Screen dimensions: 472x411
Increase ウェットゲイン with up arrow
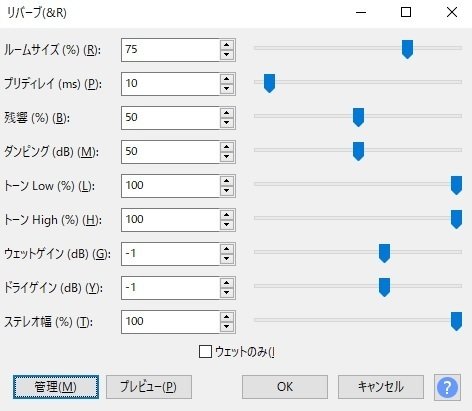tap(227, 249)
